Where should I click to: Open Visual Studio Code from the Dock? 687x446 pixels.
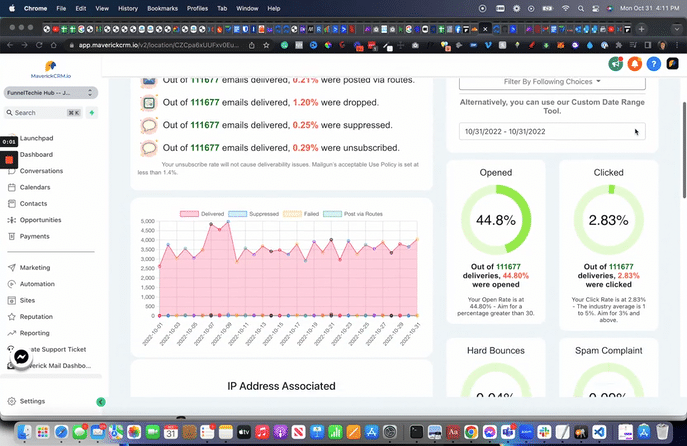click(599, 432)
